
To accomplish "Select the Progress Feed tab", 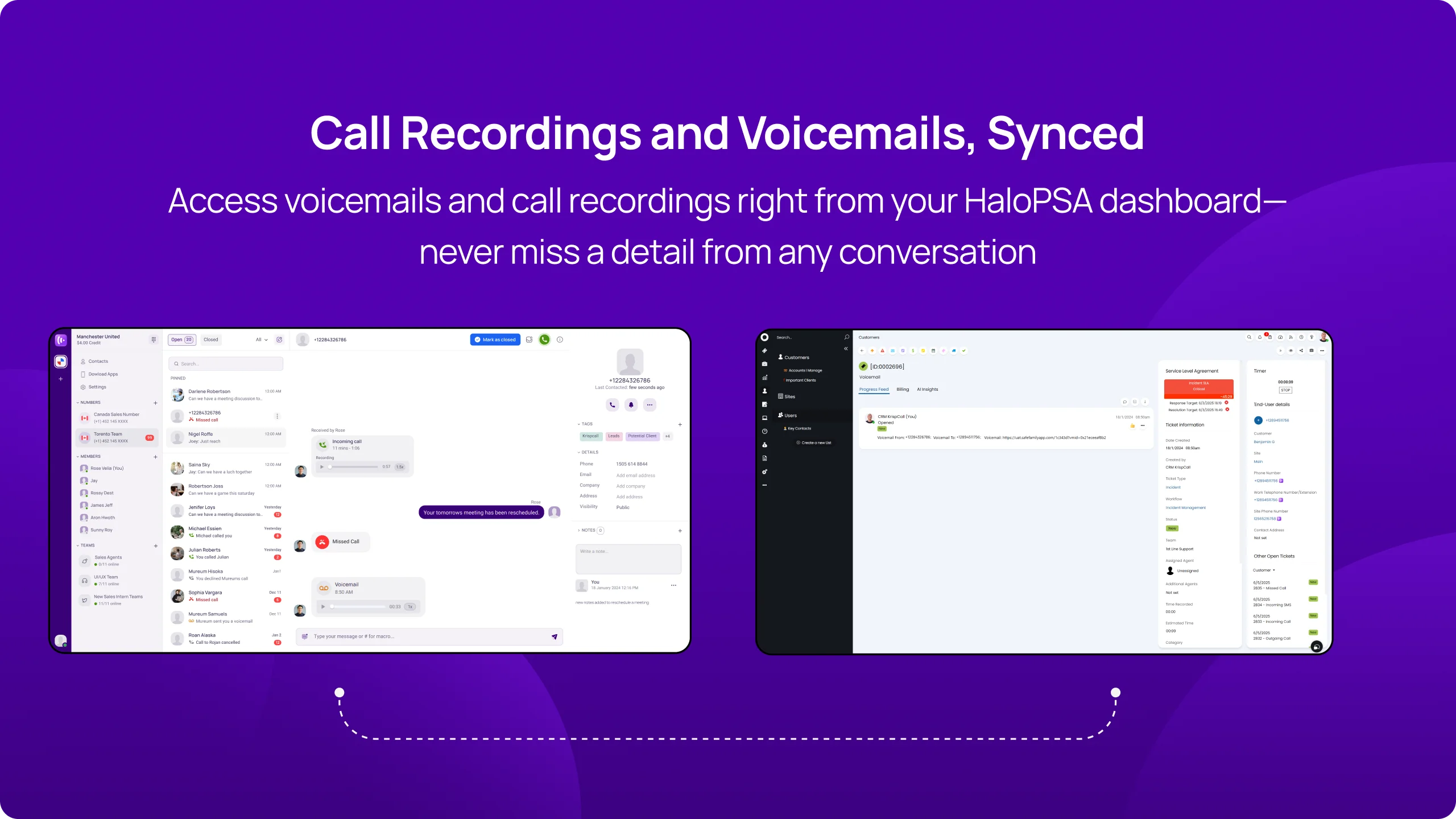I will click(x=874, y=390).
